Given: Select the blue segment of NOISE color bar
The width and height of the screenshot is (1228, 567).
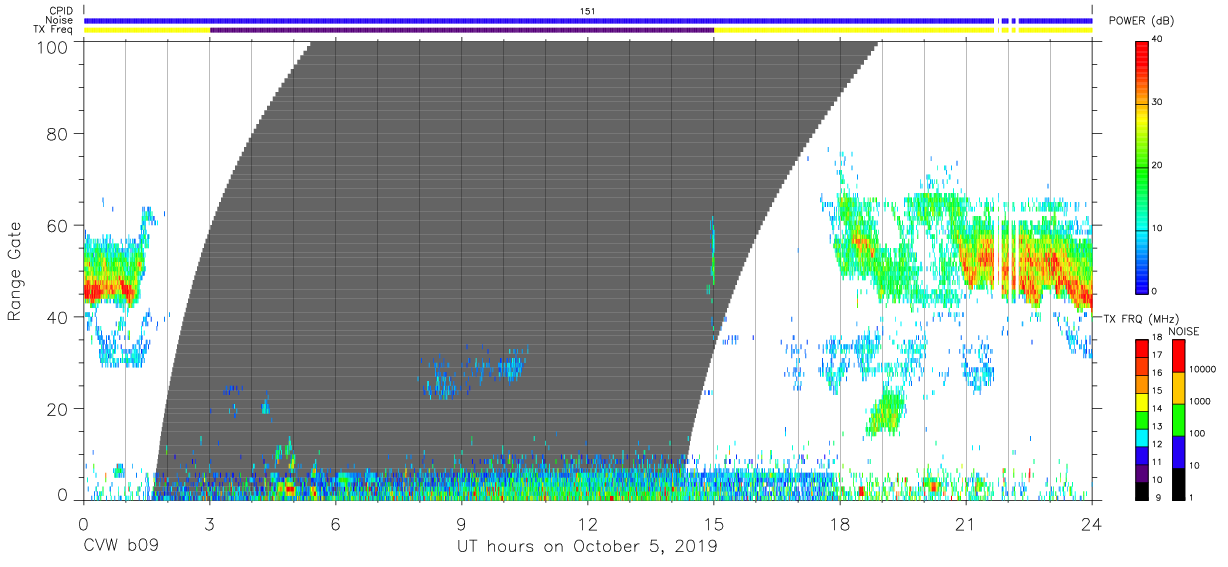Looking at the screenshot, I should coord(1178,451).
